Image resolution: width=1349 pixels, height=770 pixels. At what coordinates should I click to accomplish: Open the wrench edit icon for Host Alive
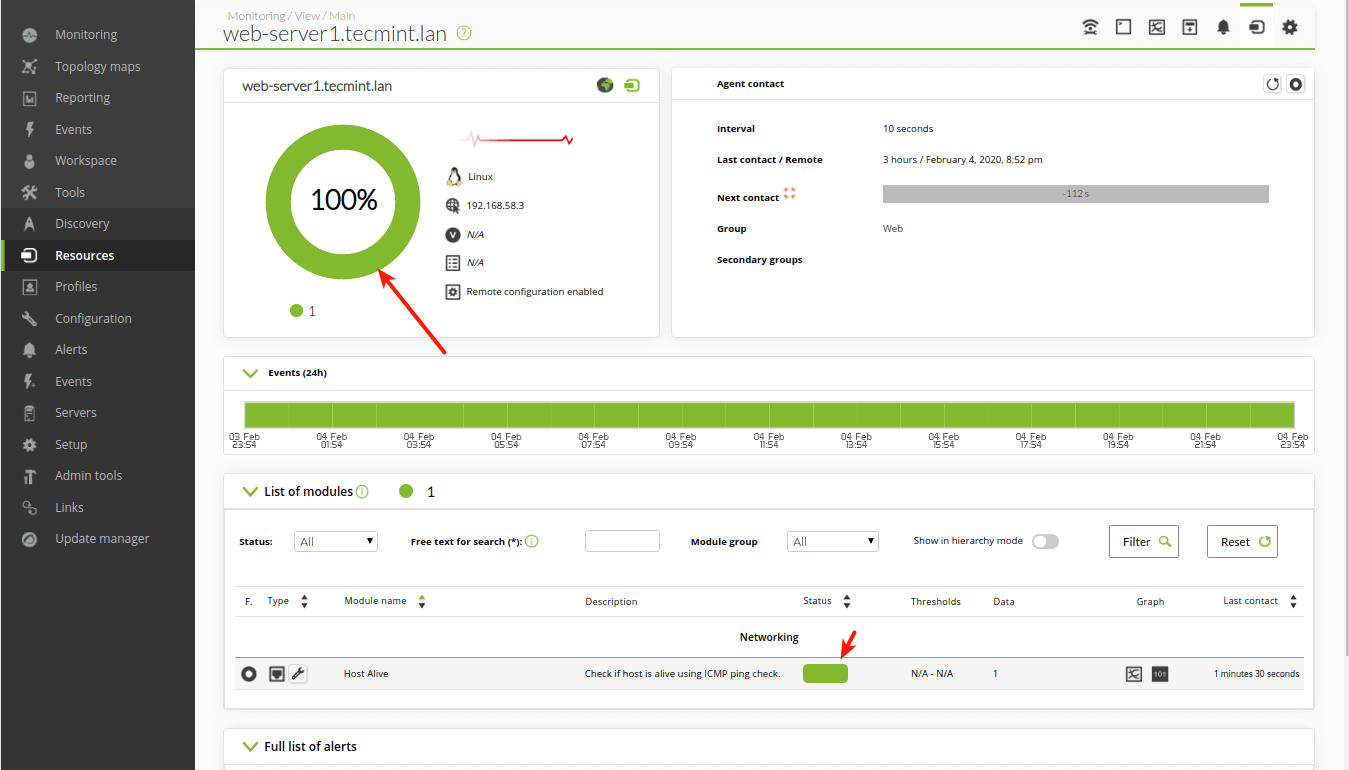pyautogui.click(x=298, y=674)
